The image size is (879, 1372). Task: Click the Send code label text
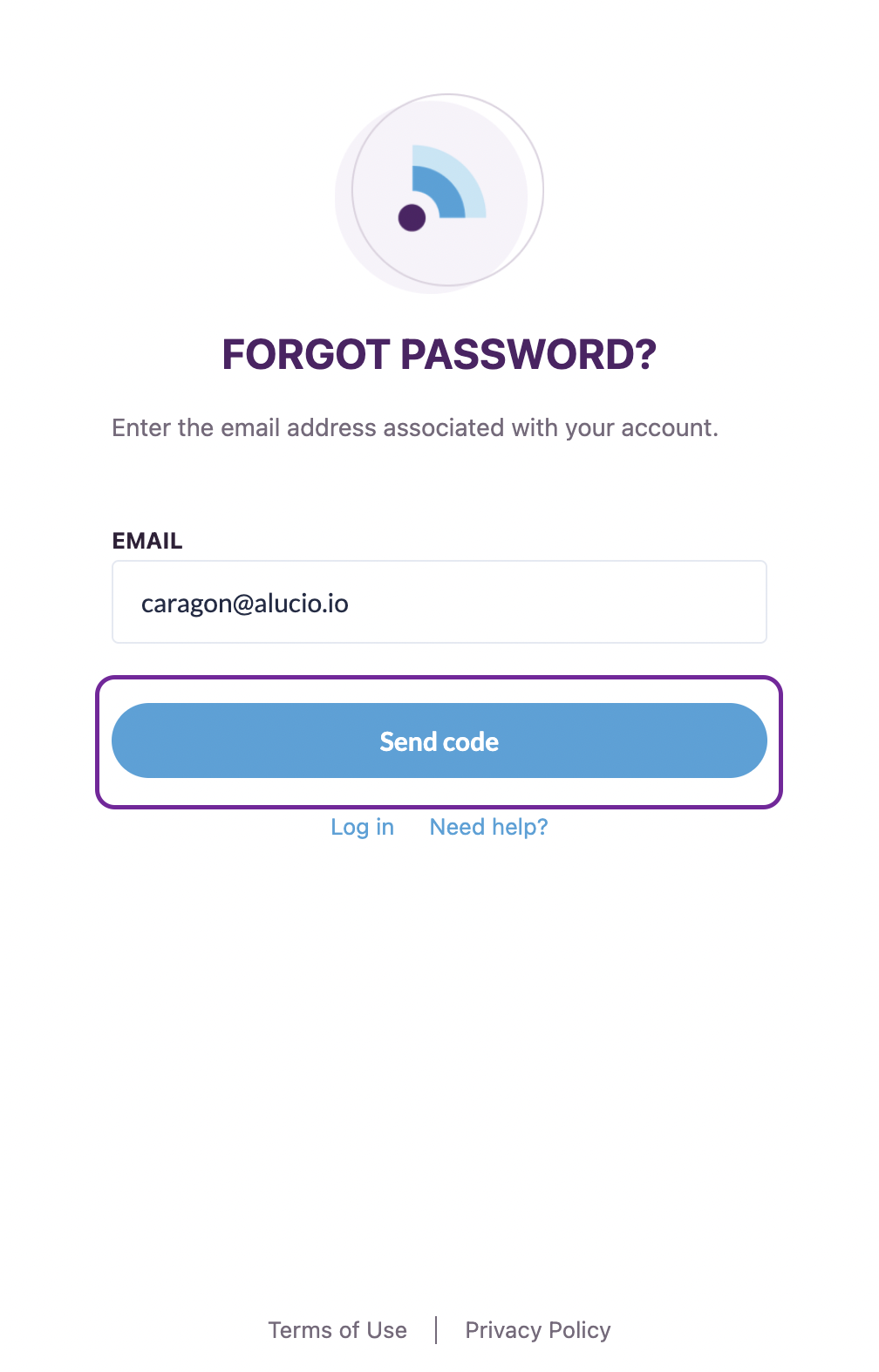pos(439,742)
